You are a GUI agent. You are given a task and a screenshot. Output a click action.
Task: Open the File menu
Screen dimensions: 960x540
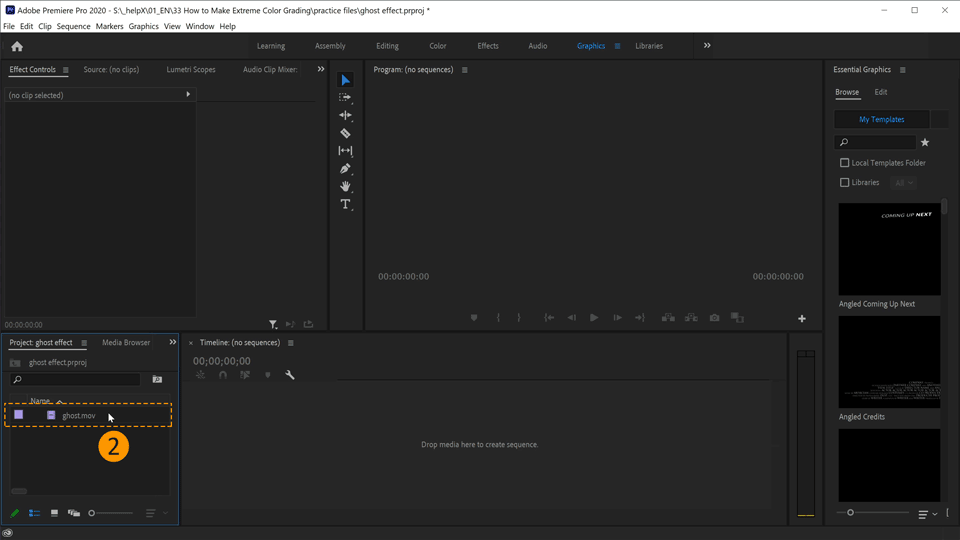pos(9,26)
